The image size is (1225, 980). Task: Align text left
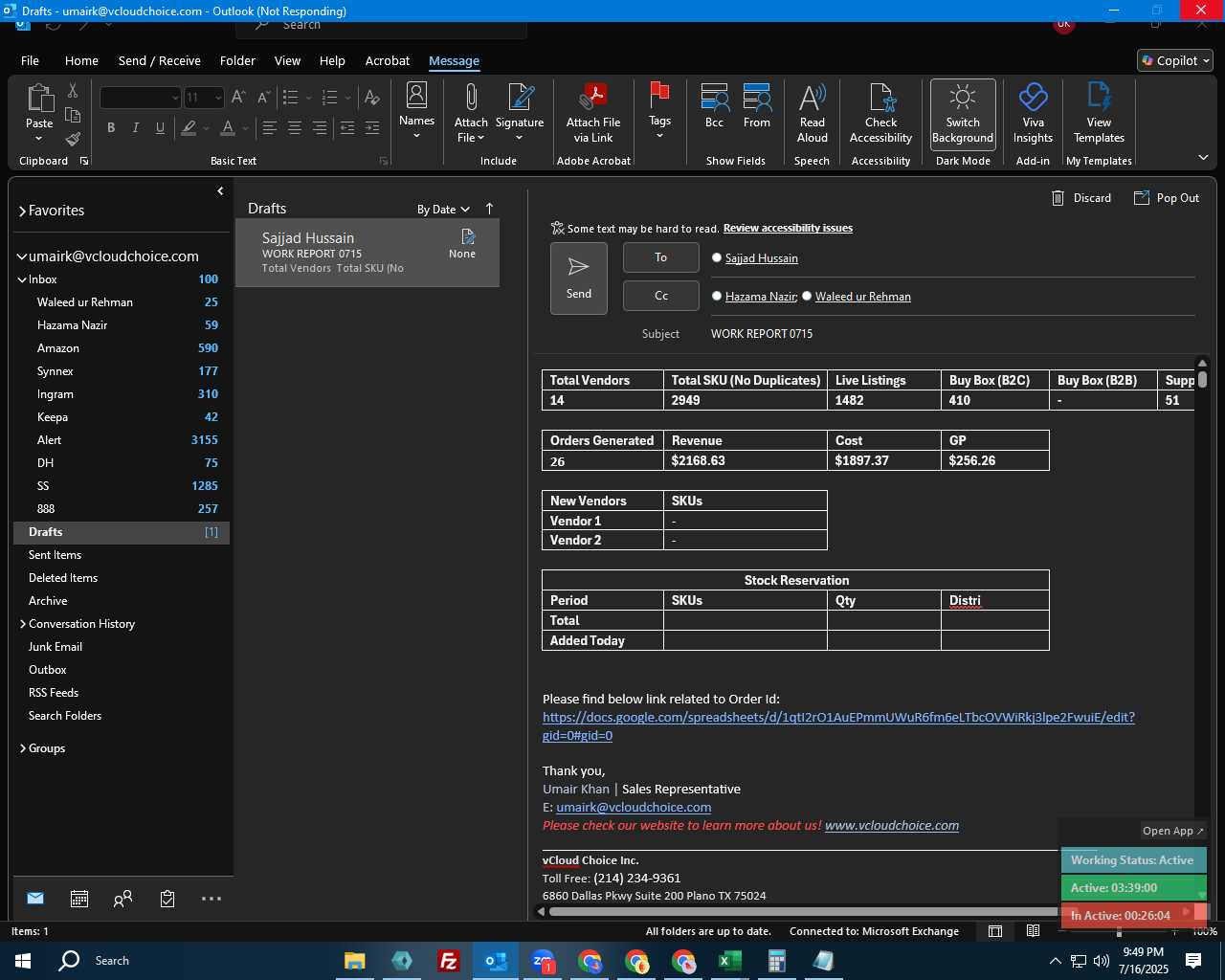(x=270, y=127)
